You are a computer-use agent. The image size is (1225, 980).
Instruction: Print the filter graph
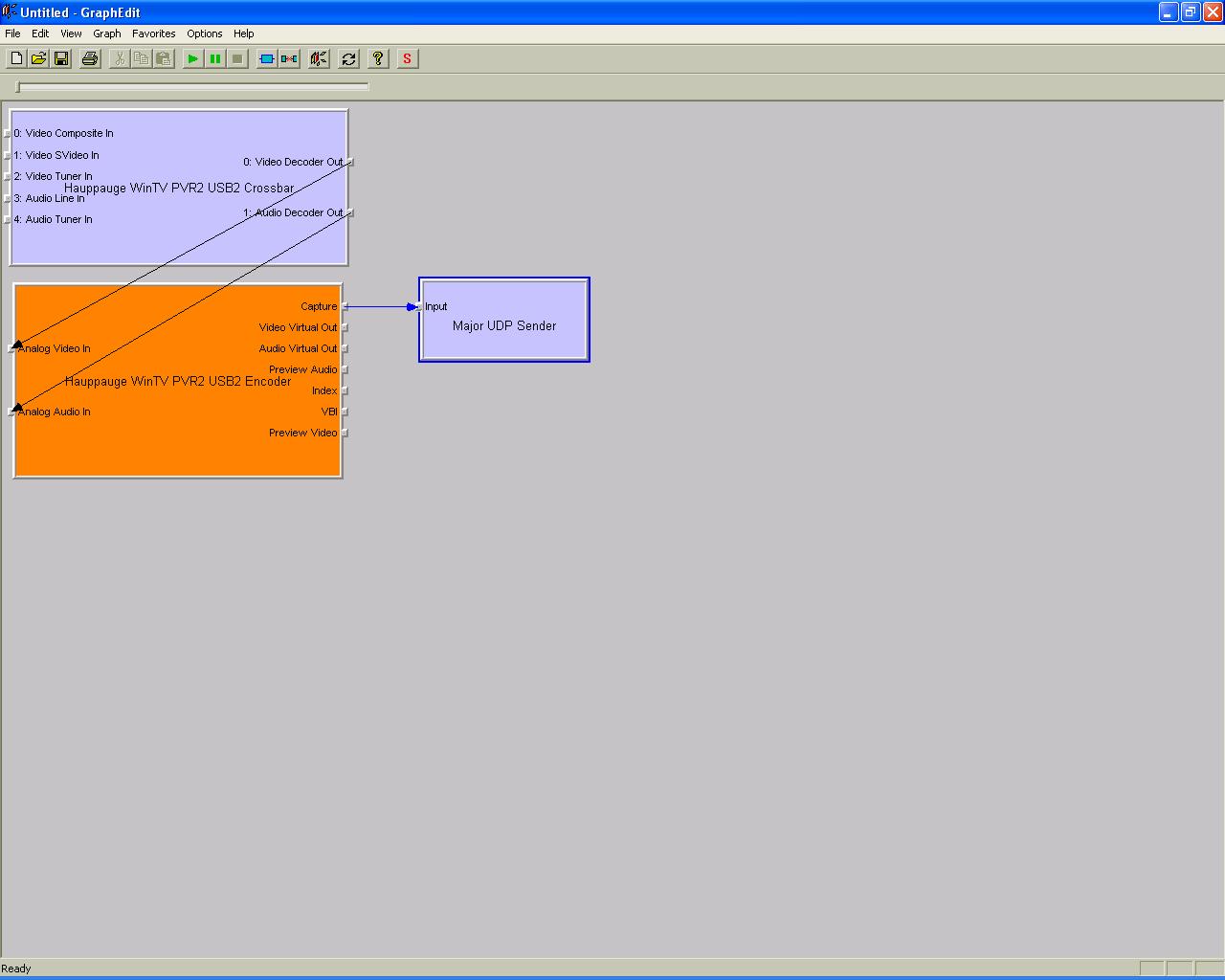(89, 58)
